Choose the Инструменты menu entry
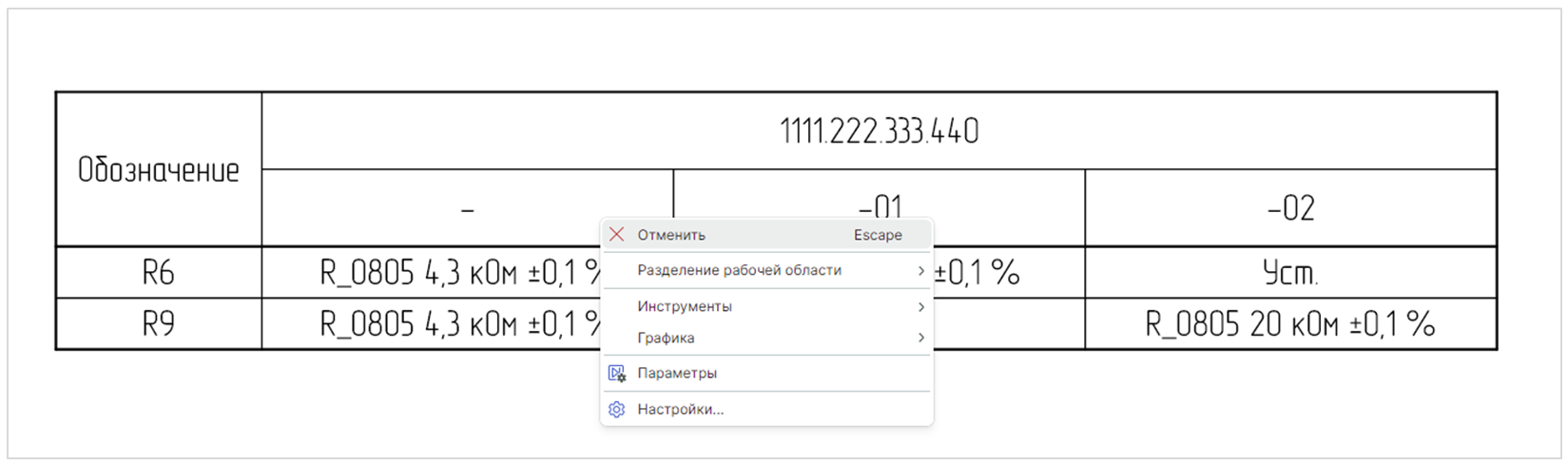 (x=766, y=307)
